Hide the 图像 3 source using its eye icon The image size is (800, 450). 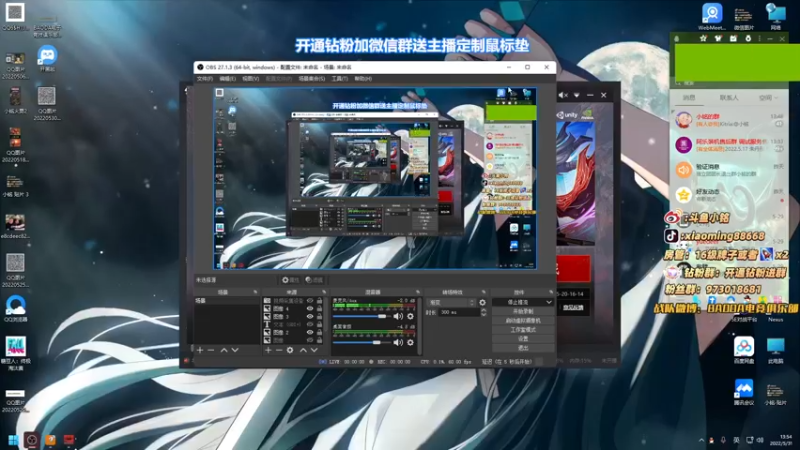click(x=310, y=316)
